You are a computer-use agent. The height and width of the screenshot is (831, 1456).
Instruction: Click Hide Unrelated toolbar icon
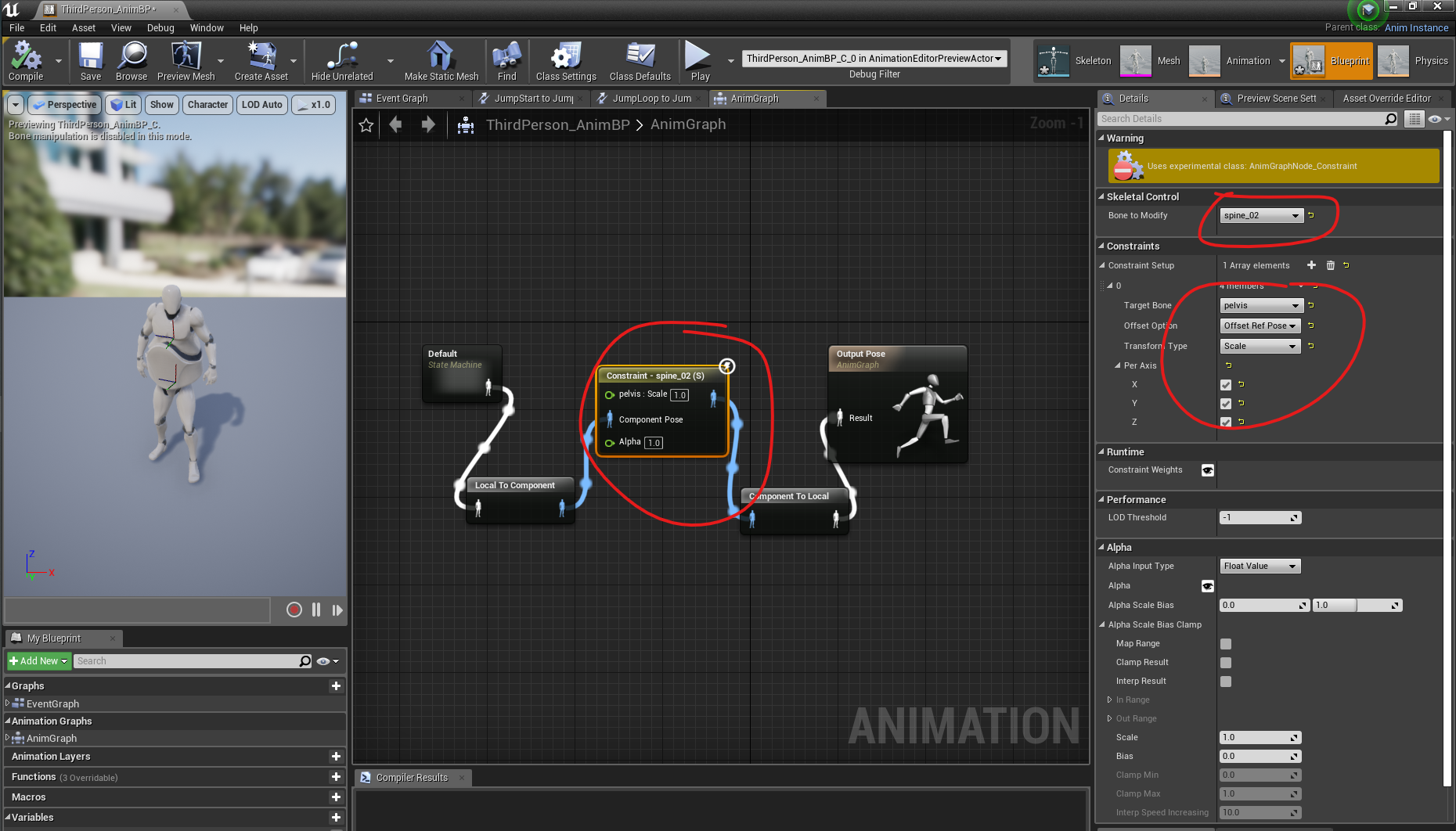342,61
